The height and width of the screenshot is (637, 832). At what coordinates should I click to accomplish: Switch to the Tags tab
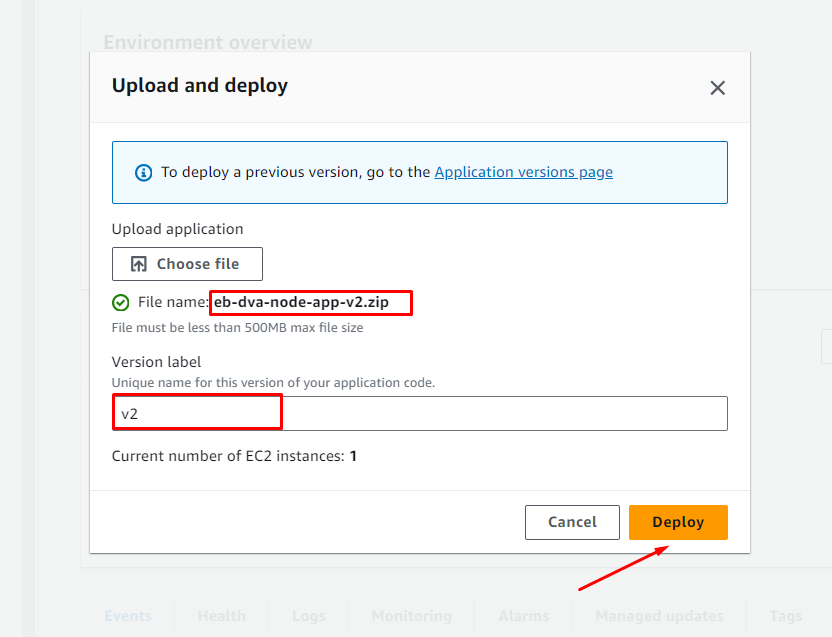click(x=786, y=616)
